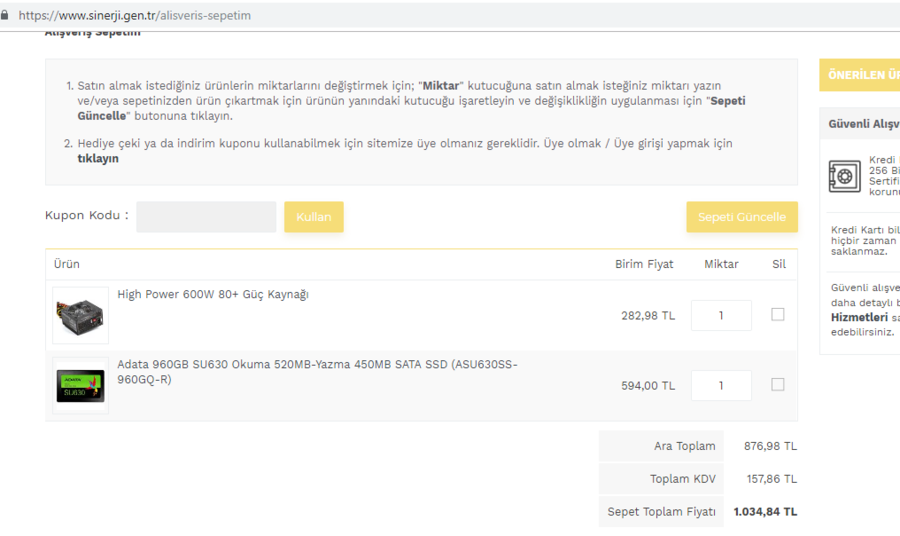Image resolution: width=900 pixels, height=536 pixels.
Task: Click the Sepeti Güncelle button
Action: click(742, 217)
